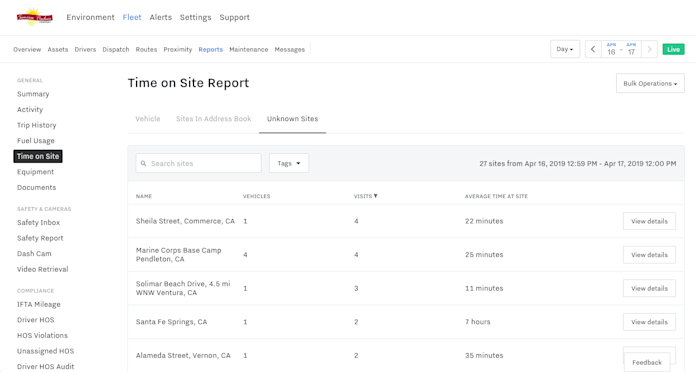The height and width of the screenshot is (372, 696).
Task: Open the Settings menu
Action: [195, 17]
